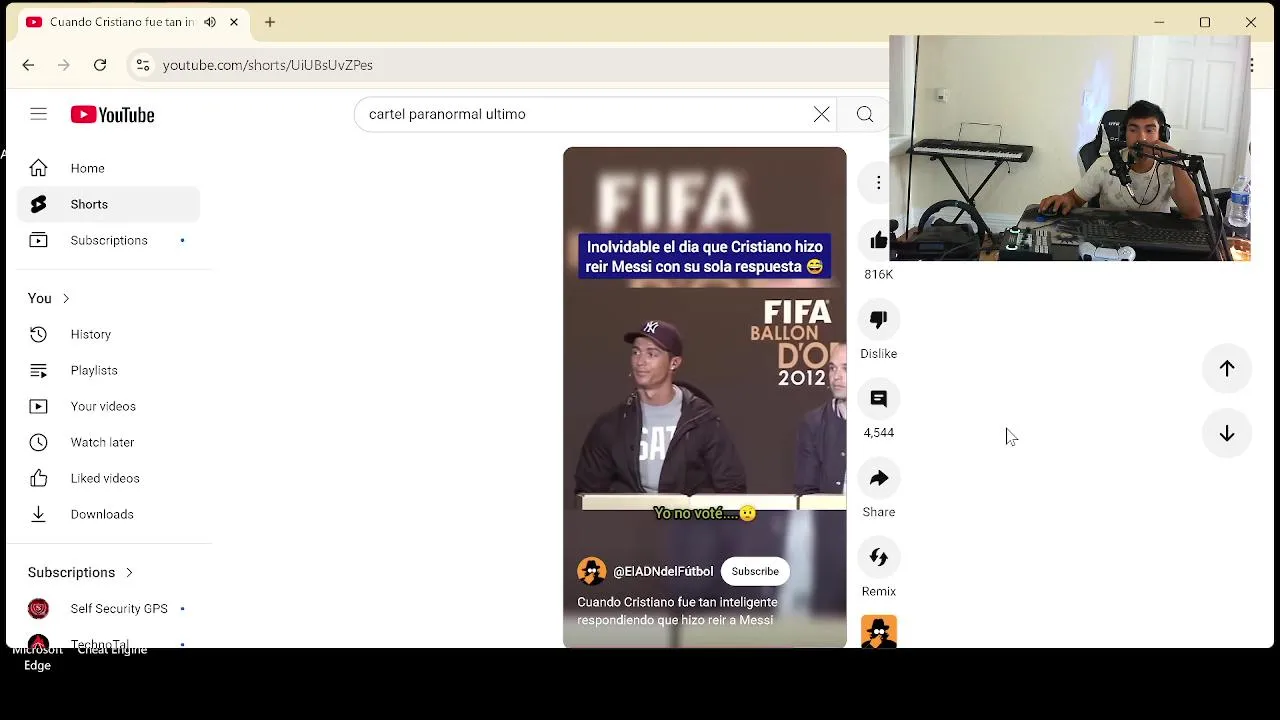Open the Watch later list
This screenshot has height=720, width=1280.
[x=108, y=442]
